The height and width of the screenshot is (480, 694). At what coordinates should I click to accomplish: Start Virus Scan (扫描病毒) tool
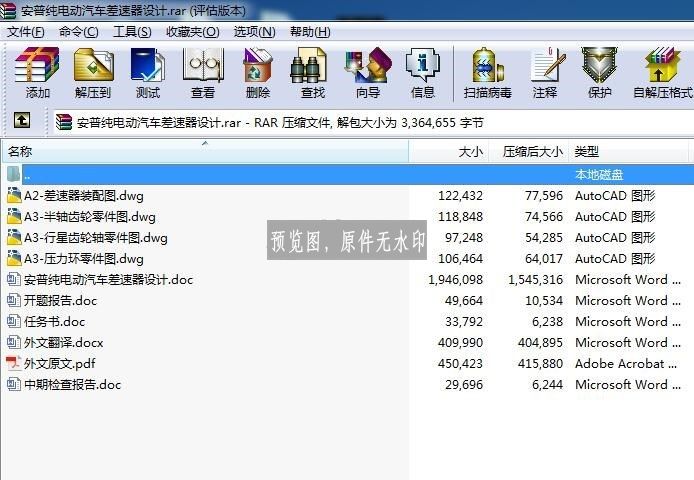[488, 65]
